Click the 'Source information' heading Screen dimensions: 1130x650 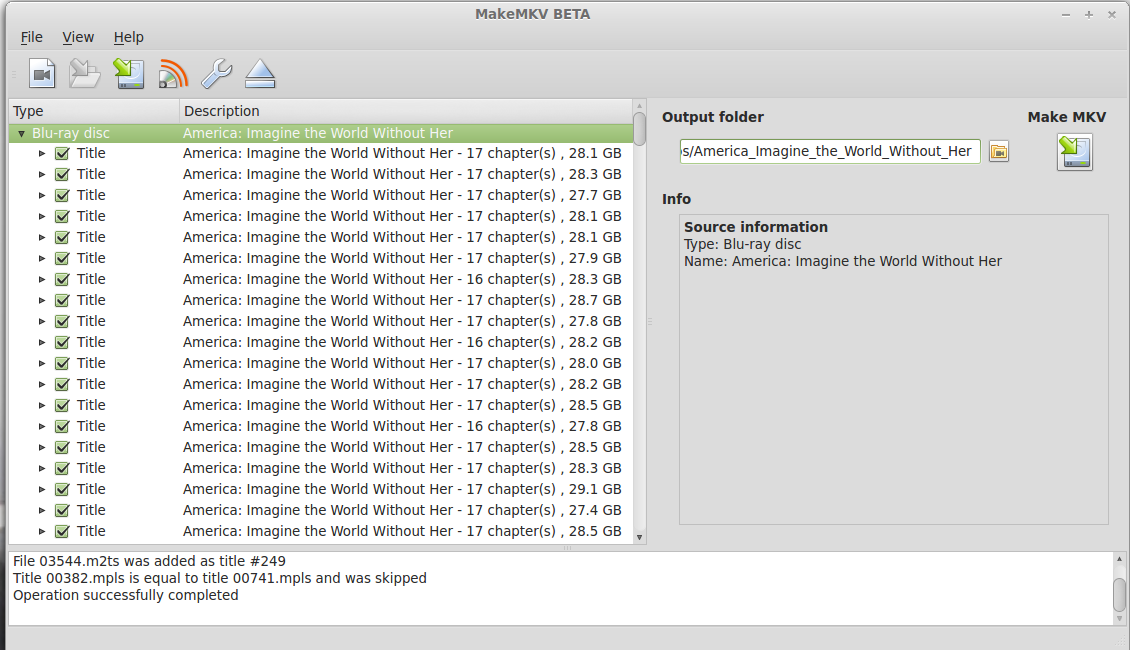(x=755, y=227)
